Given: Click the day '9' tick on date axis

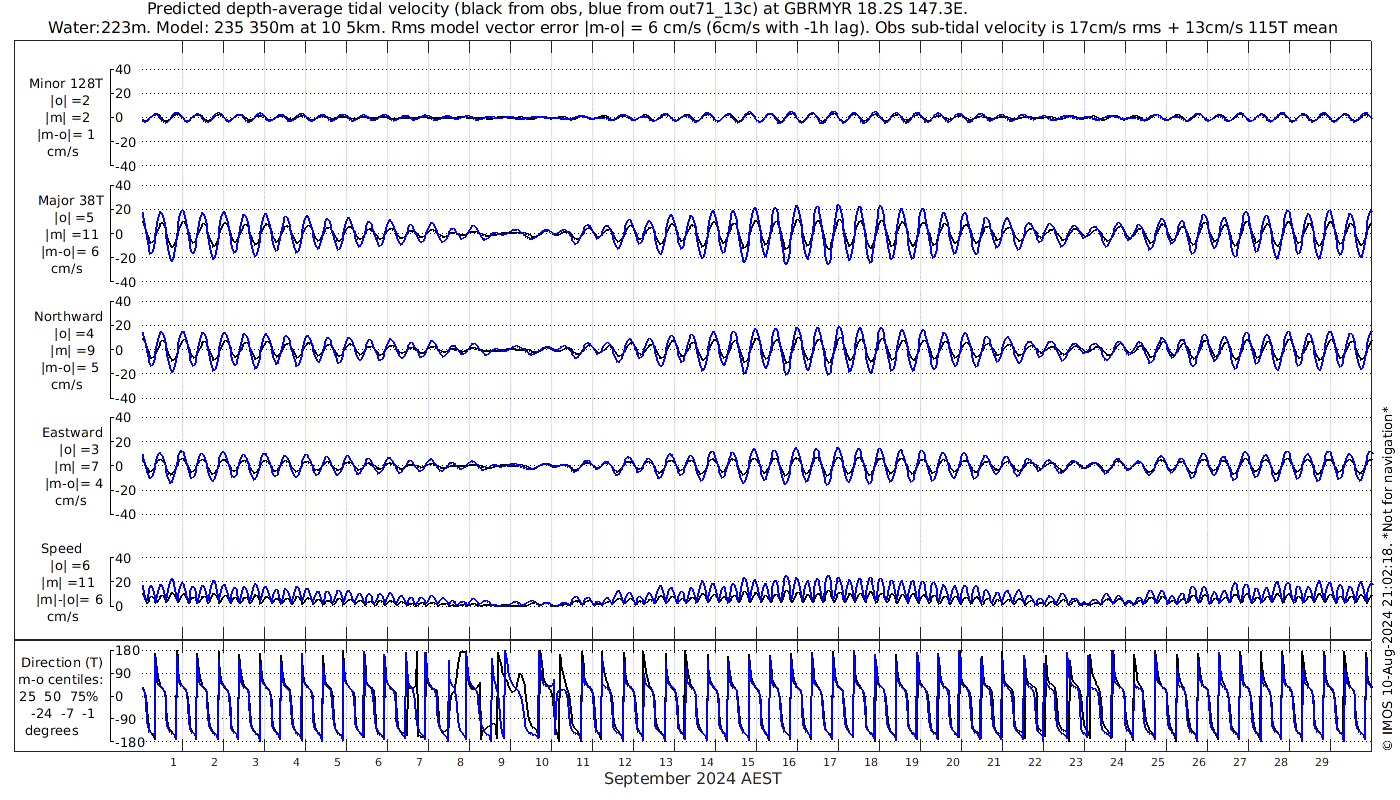Looking at the screenshot, I should 502,762.
